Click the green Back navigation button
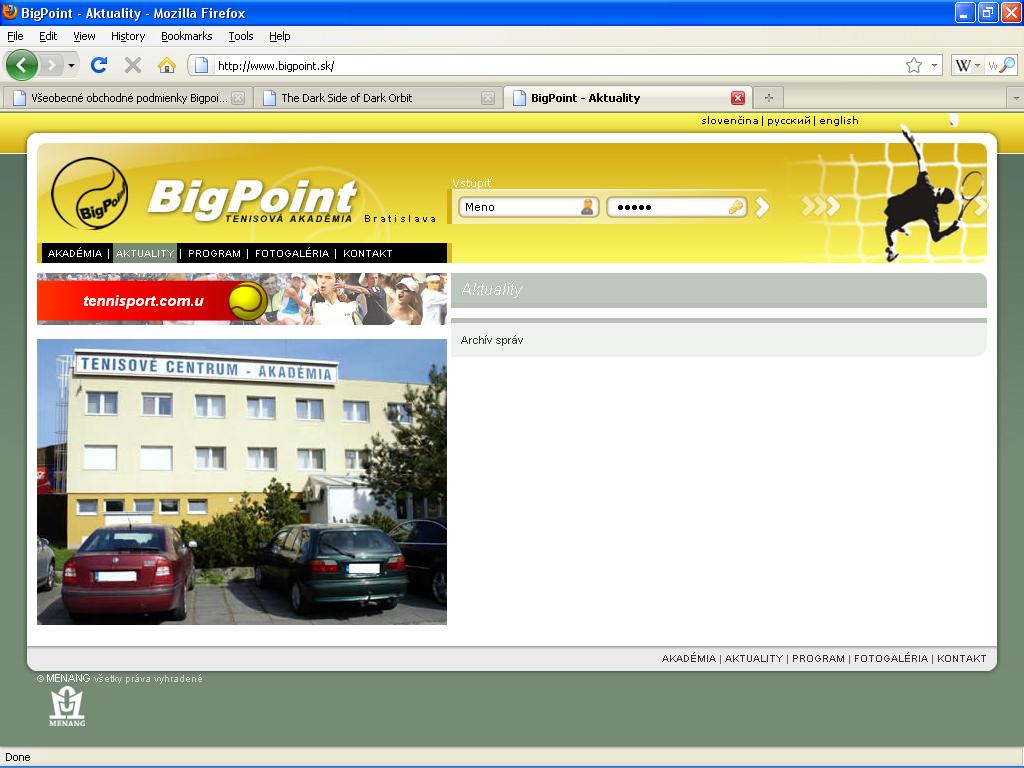 click(22, 65)
